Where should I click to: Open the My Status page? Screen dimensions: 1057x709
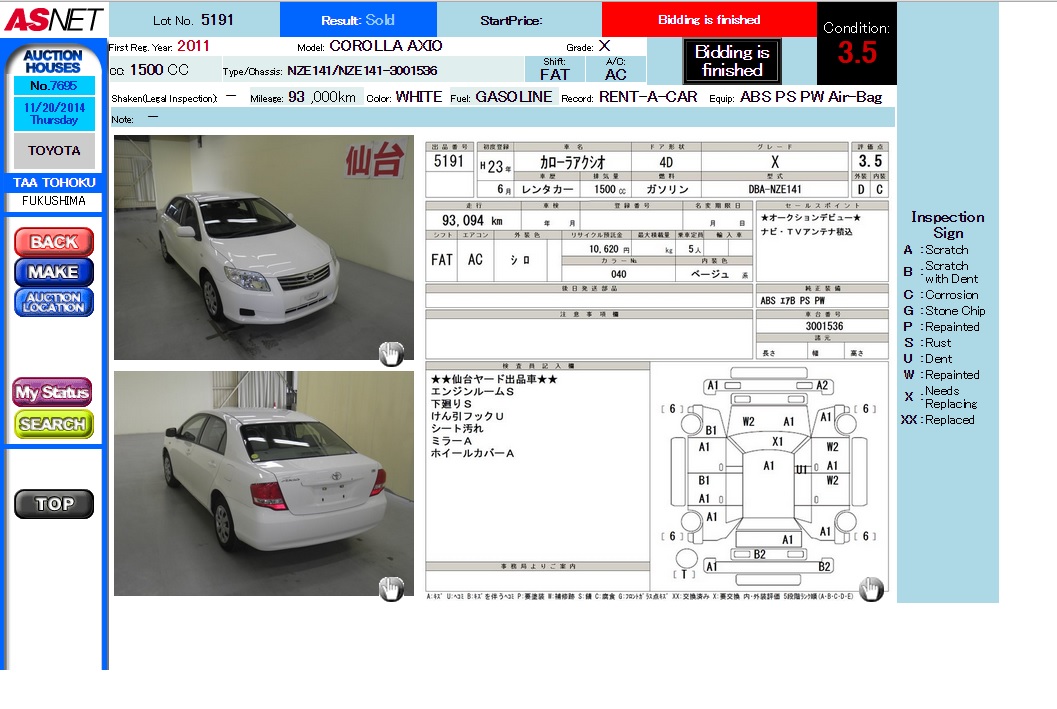(x=52, y=392)
